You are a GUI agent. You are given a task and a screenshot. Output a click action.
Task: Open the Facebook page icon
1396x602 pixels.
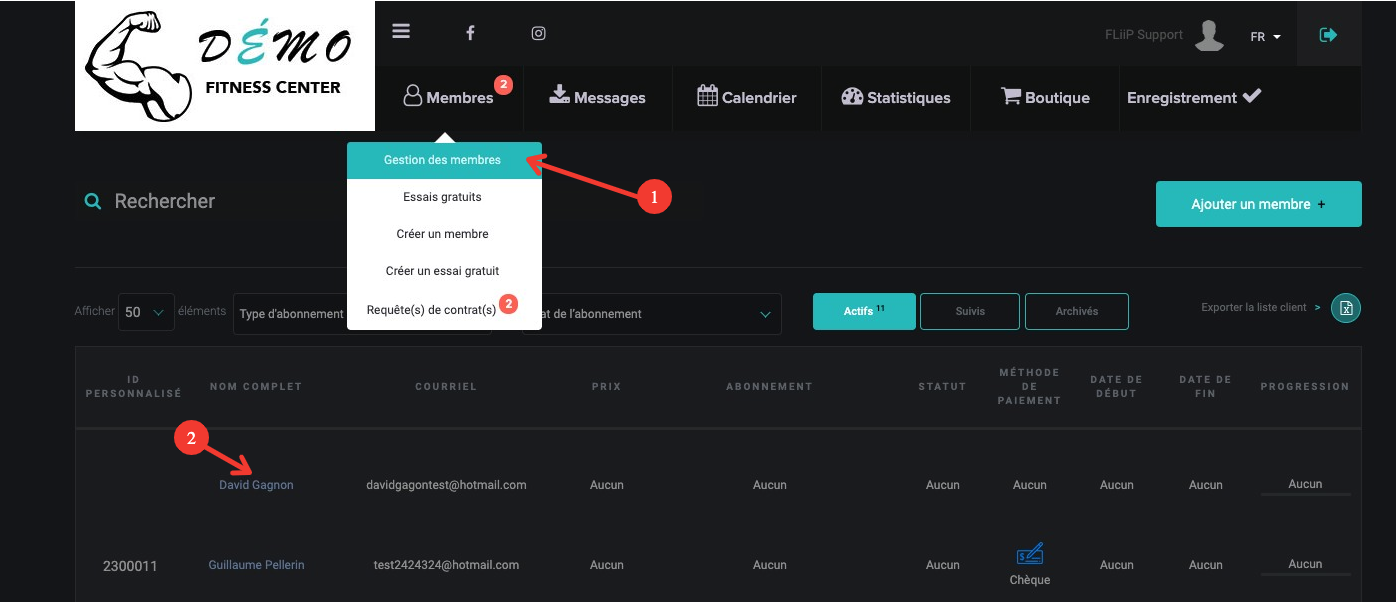pyautogui.click(x=470, y=33)
